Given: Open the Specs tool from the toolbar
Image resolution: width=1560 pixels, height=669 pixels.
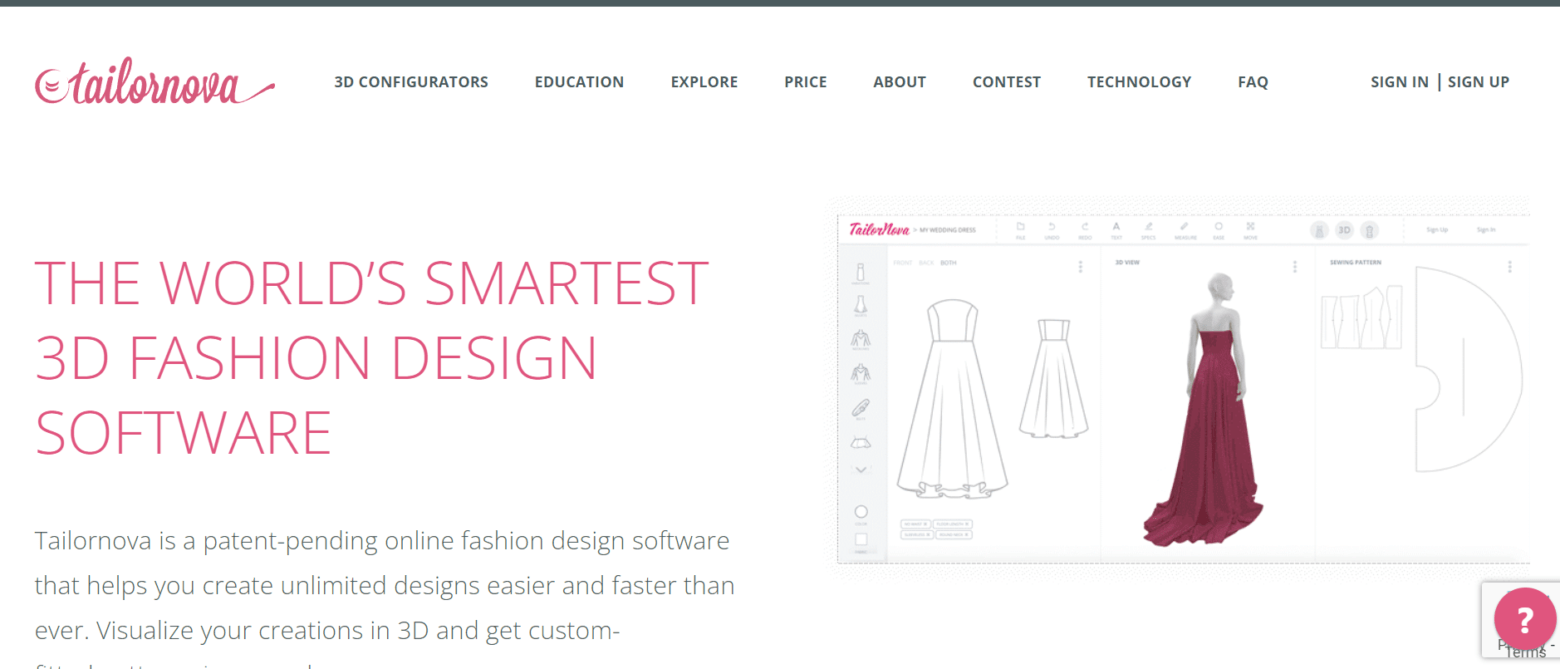Looking at the screenshot, I should [x=1149, y=227].
